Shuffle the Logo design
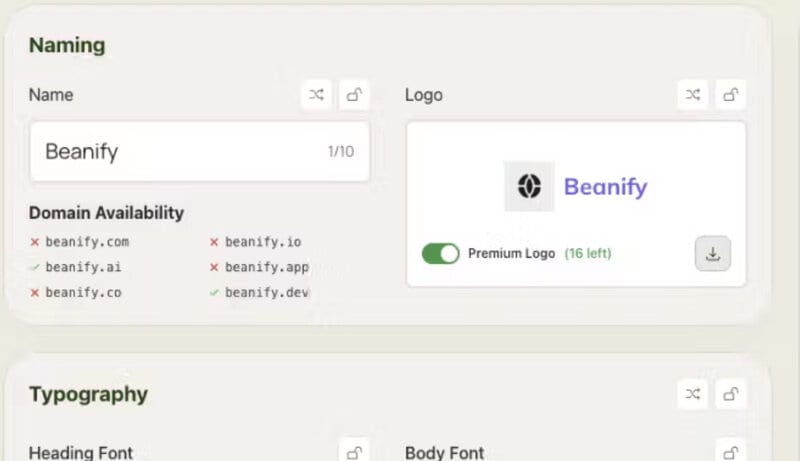800x461 pixels. point(693,95)
